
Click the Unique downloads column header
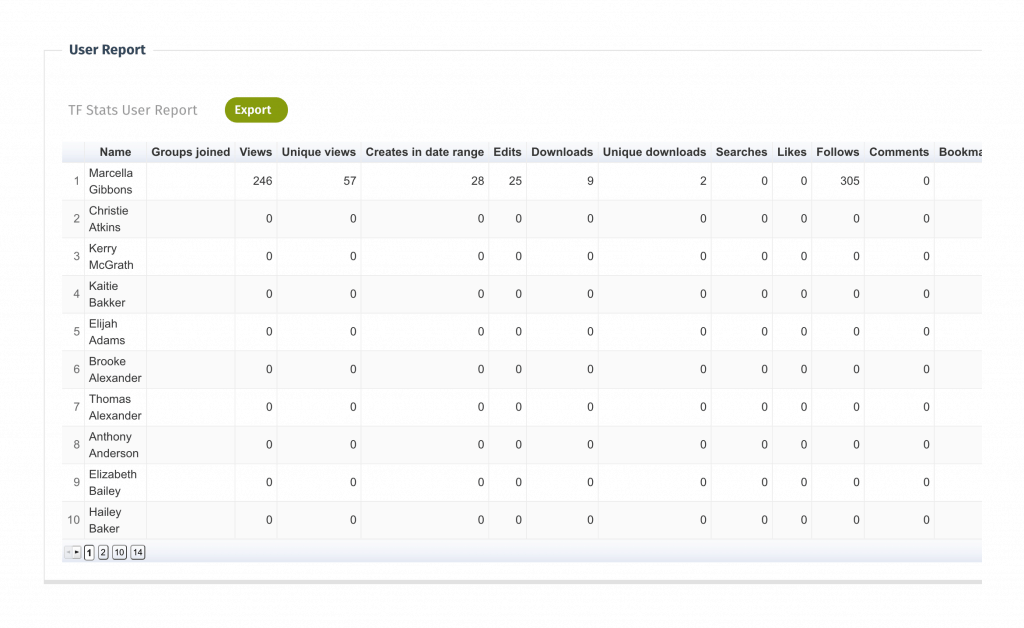pos(654,152)
